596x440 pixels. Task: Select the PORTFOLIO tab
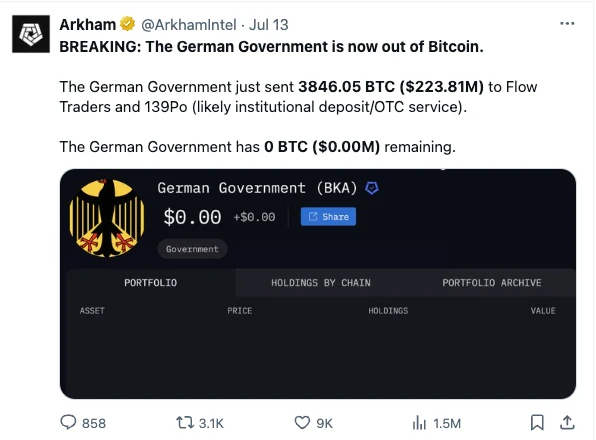151,283
